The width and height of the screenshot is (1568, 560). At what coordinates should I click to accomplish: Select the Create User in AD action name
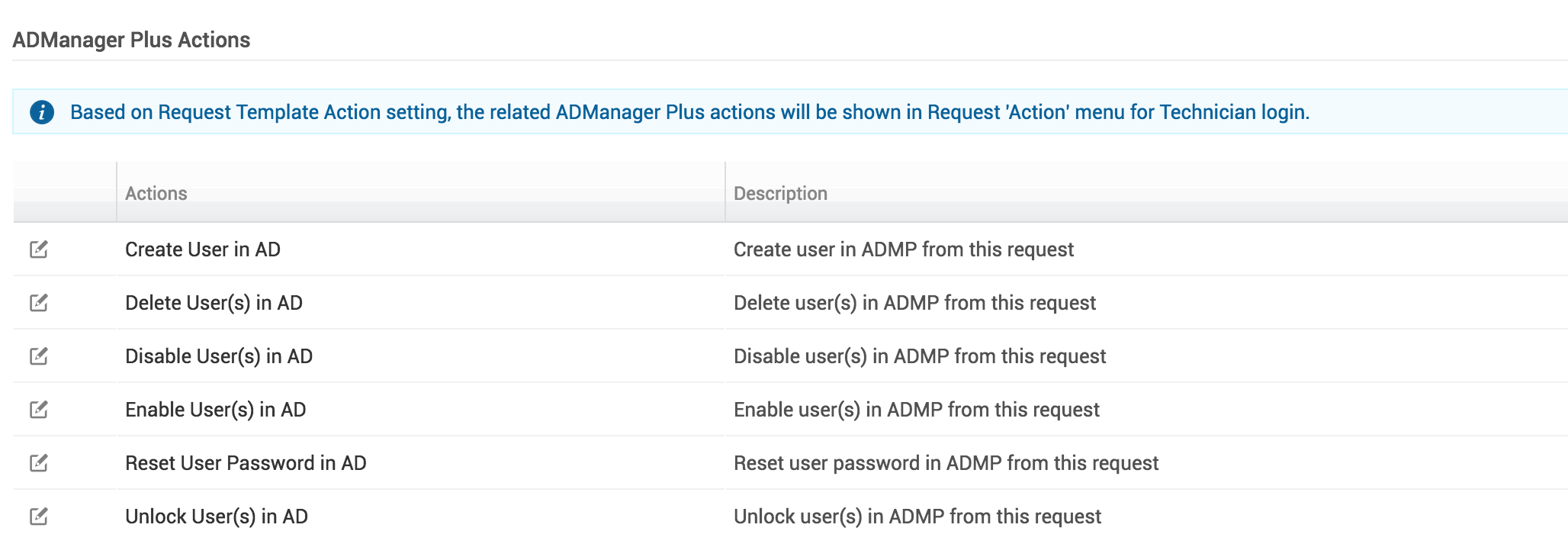pyautogui.click(x=203, y=249)
